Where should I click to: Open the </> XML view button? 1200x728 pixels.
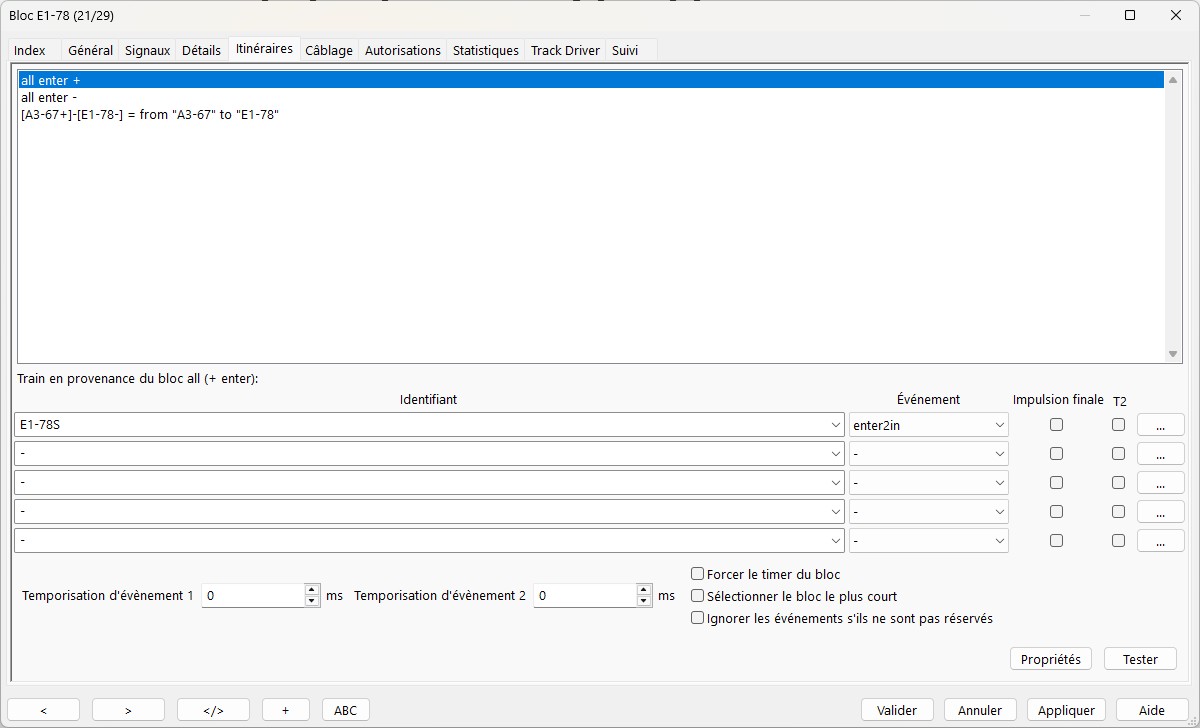(213, 710)
